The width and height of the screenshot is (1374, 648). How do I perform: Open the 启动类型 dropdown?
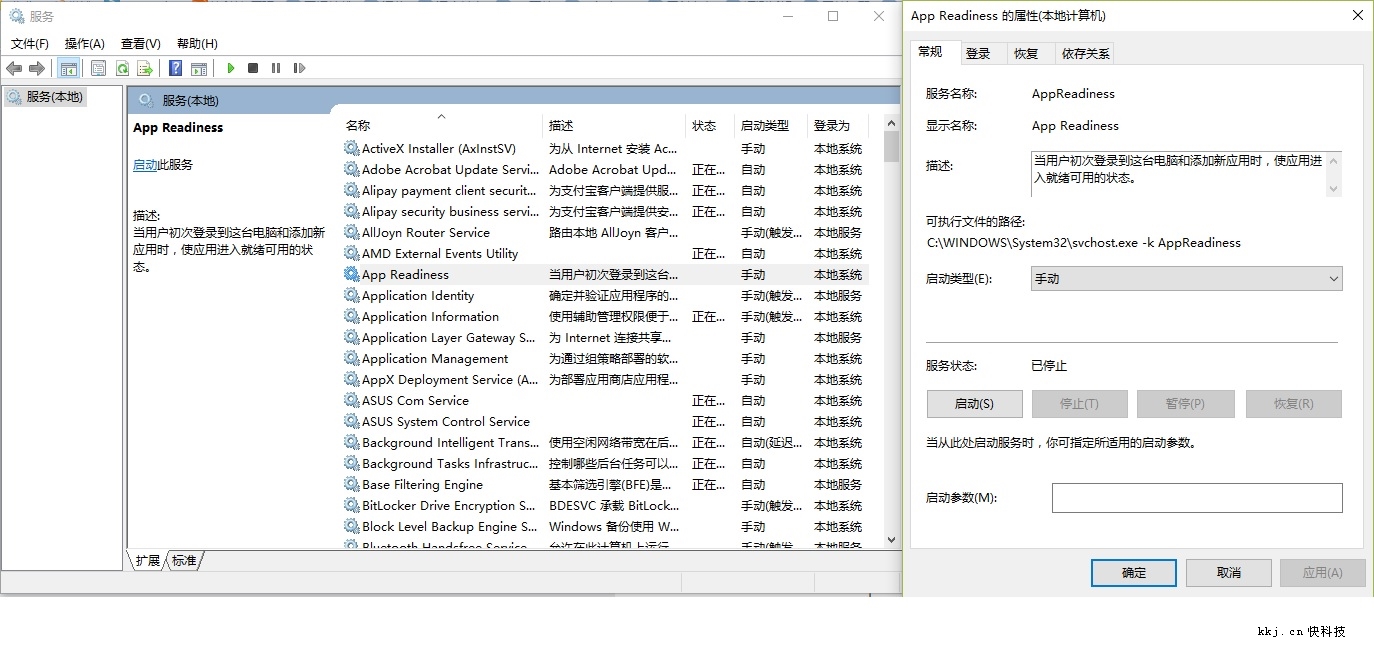[x=1186, y=279]
